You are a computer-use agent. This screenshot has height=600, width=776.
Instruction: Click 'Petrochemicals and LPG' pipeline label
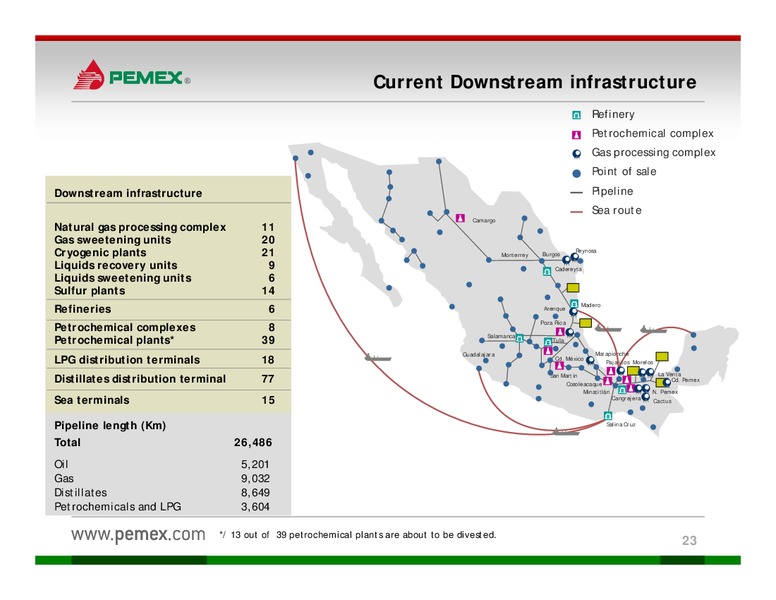pos(118,506)
